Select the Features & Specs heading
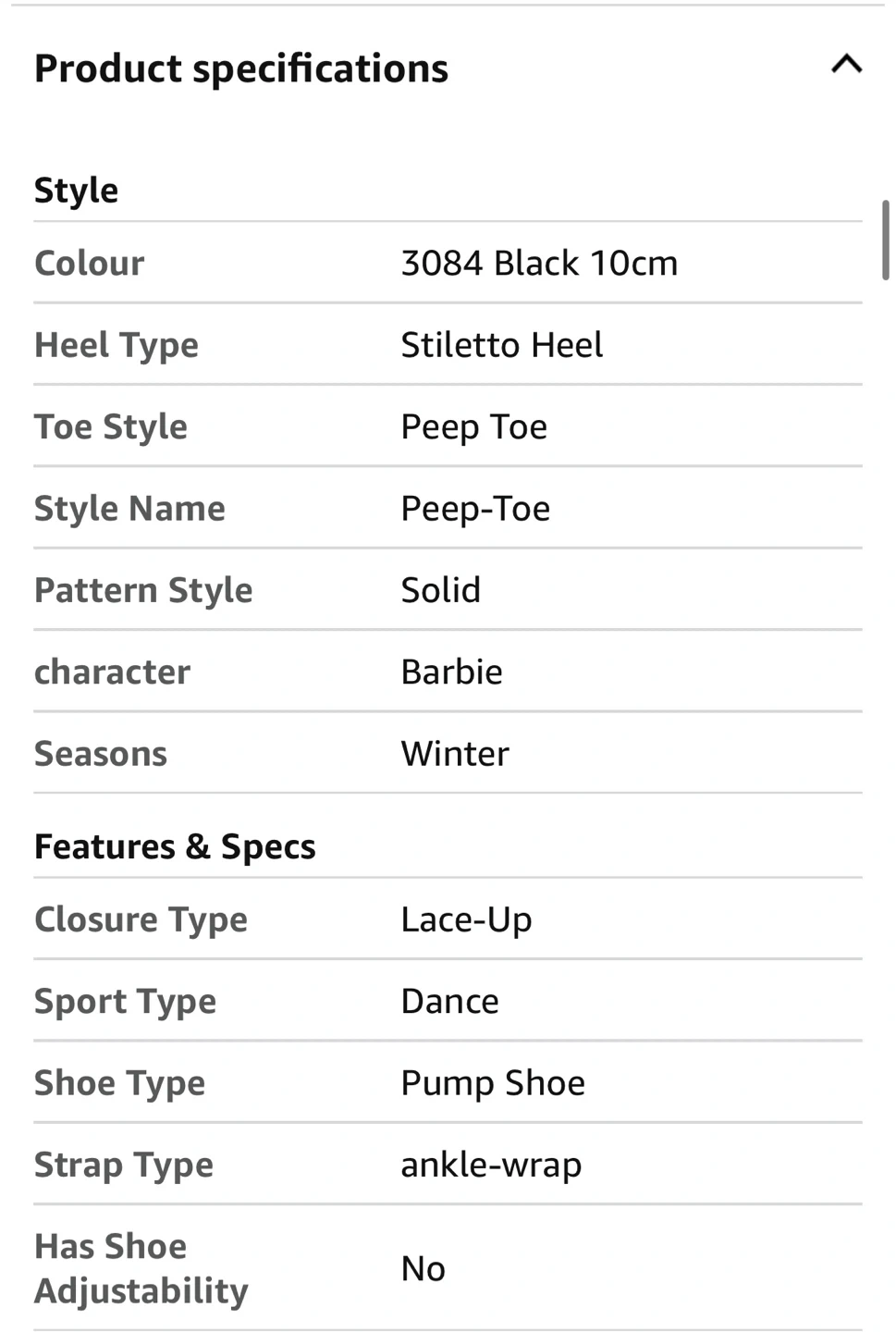 pyautogui.click(x=175, y=846)
